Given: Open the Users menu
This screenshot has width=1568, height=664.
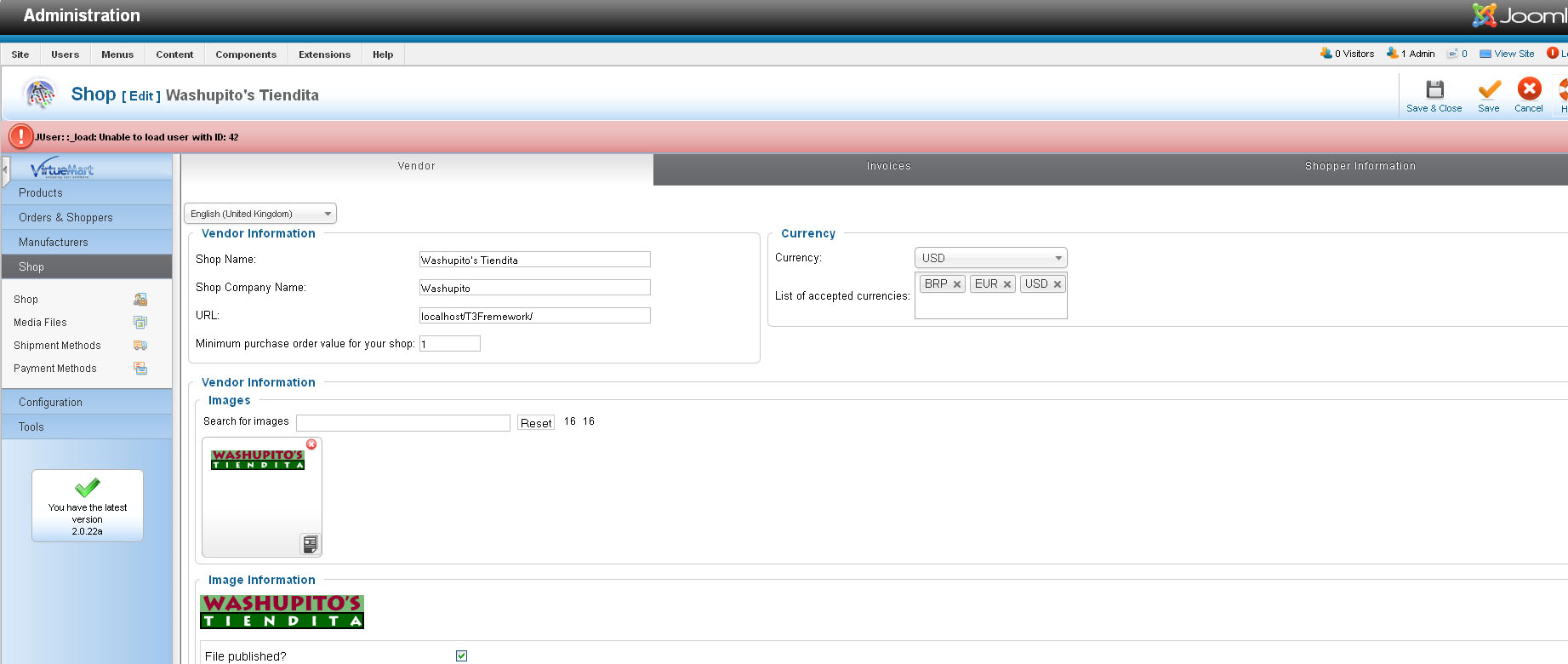Looking at the screenshot, I should 65,54.
